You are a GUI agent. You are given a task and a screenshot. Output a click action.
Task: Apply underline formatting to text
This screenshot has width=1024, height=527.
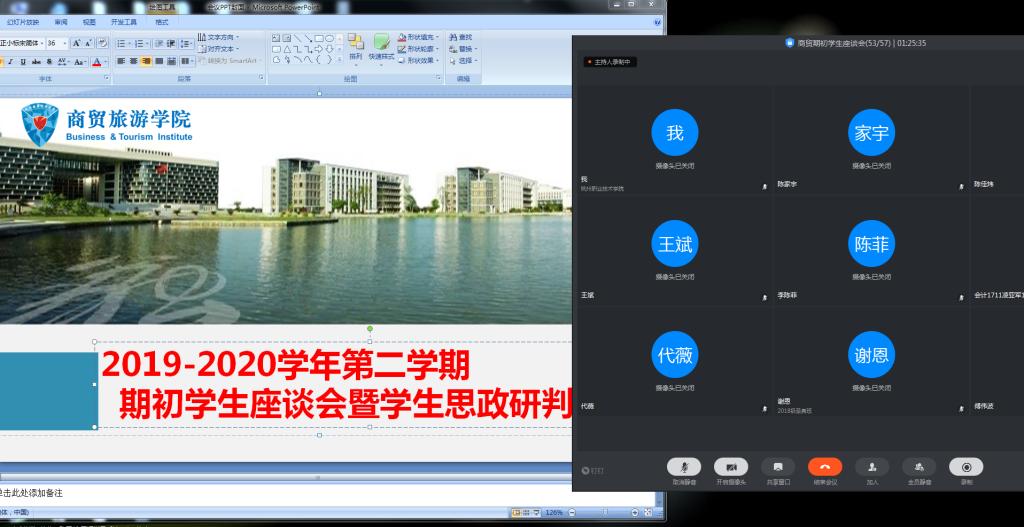(23, 61)
